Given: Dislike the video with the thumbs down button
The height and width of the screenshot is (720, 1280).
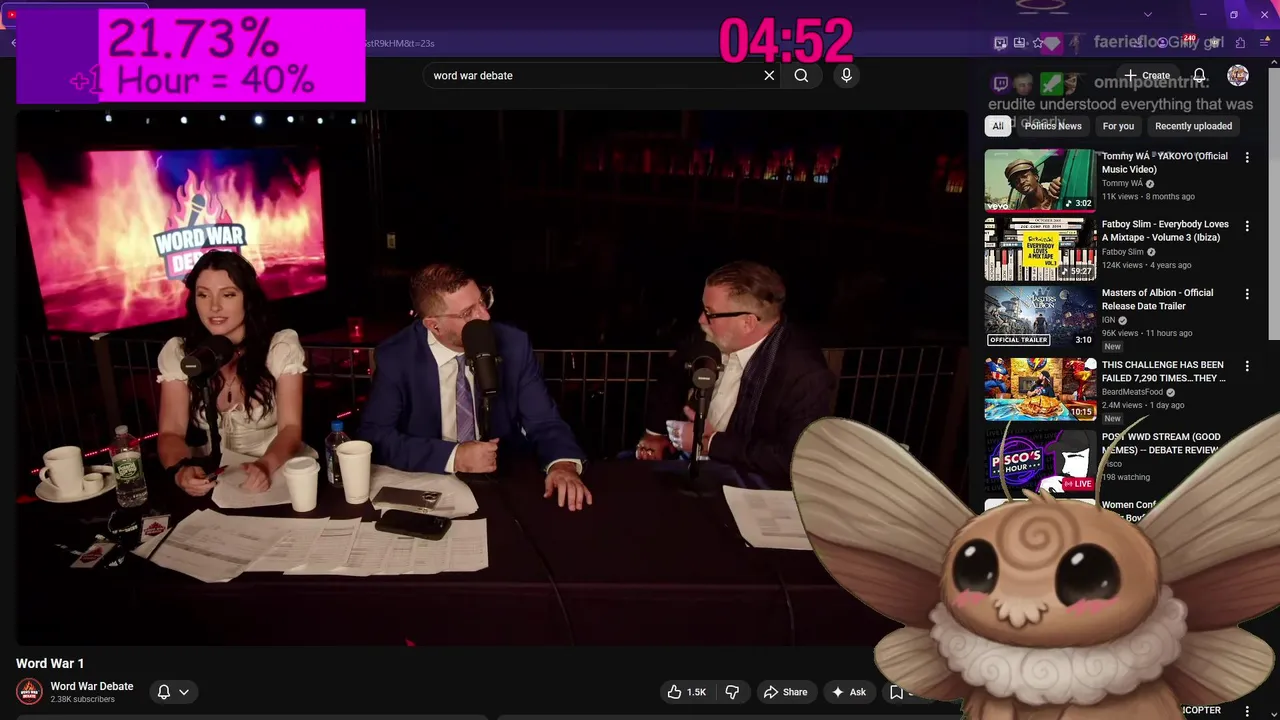Looking at the screenshot, I should pos(732,692).
